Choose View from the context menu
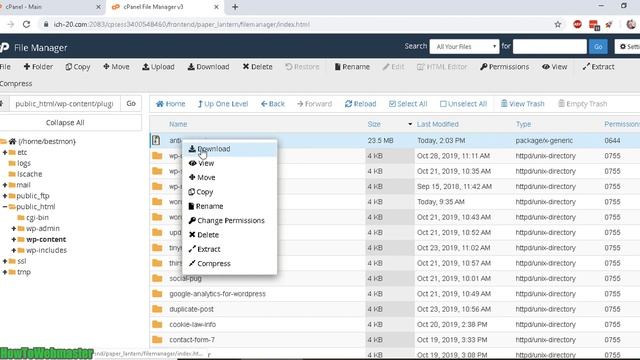This screenshot has width=640, height=360. point(229,163)
